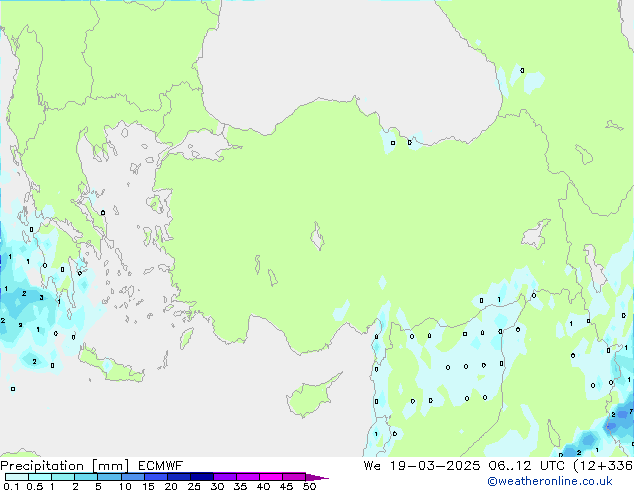Click the 30–35 mm purple legend swatch

coord(225,477)
